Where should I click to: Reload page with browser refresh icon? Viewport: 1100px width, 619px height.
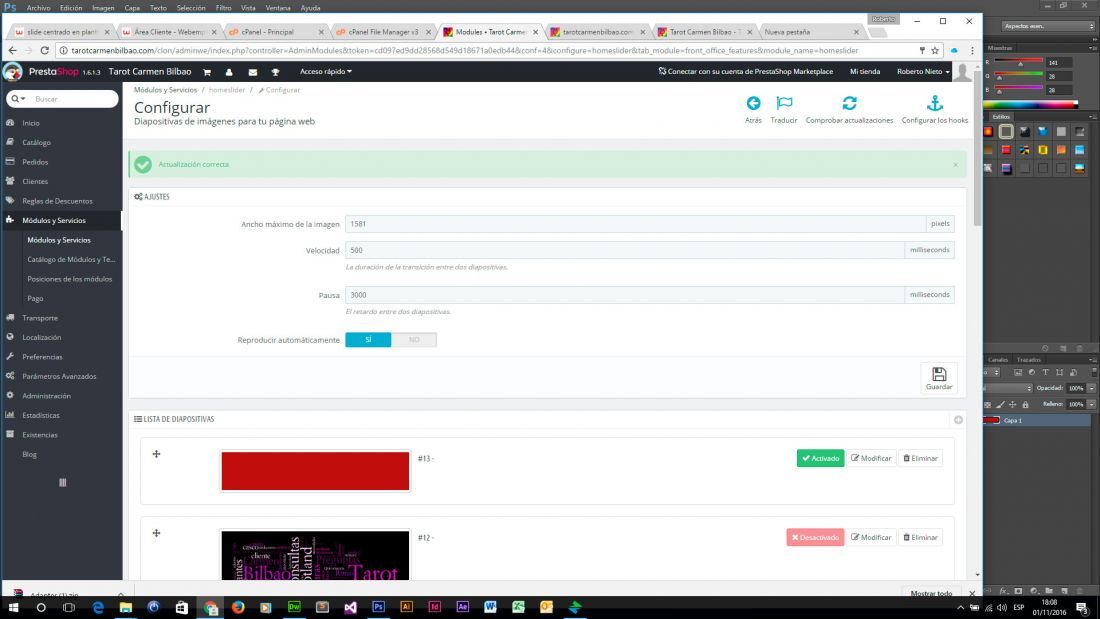coord(45,51)
